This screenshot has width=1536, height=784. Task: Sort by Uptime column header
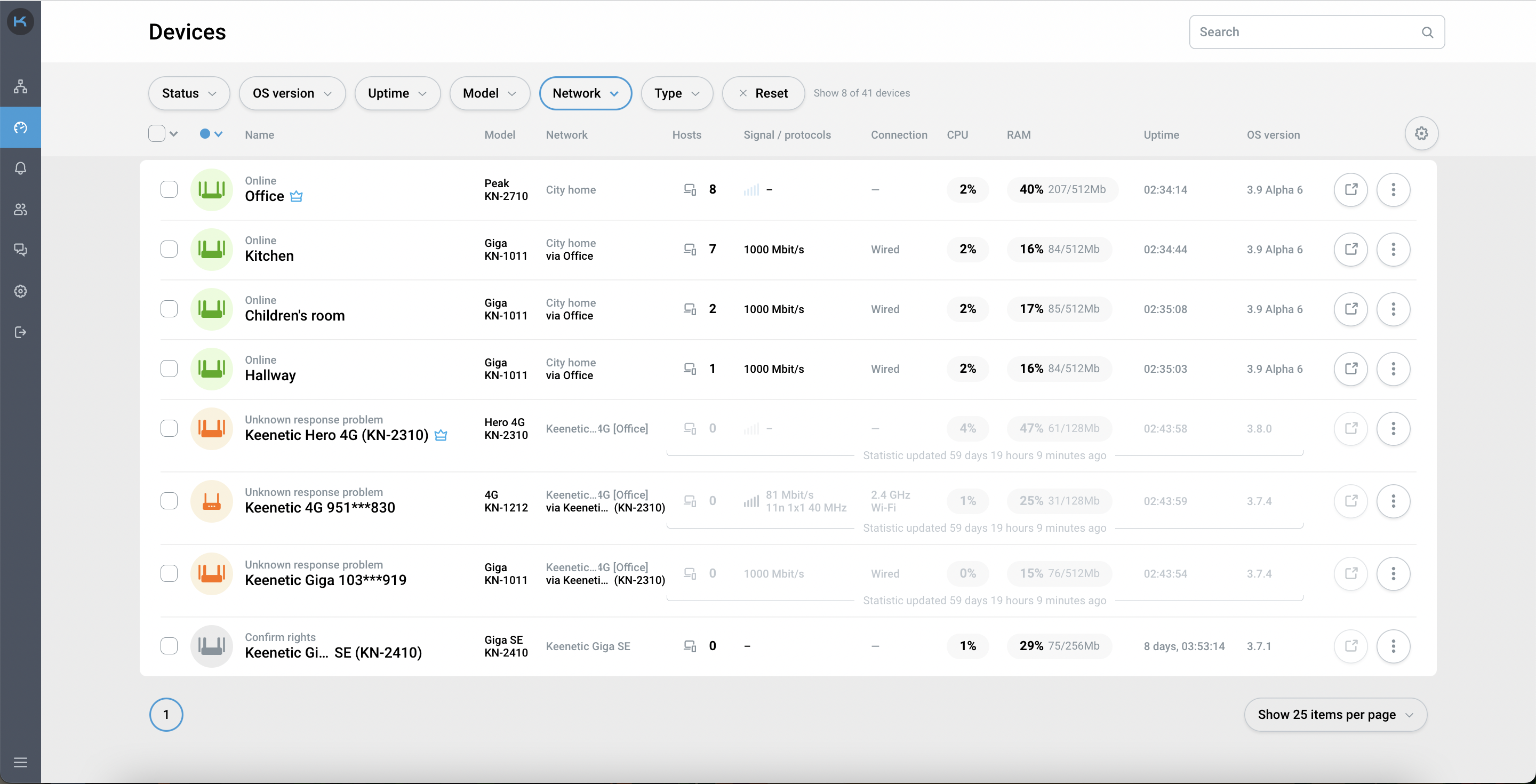coord(1162,135)
